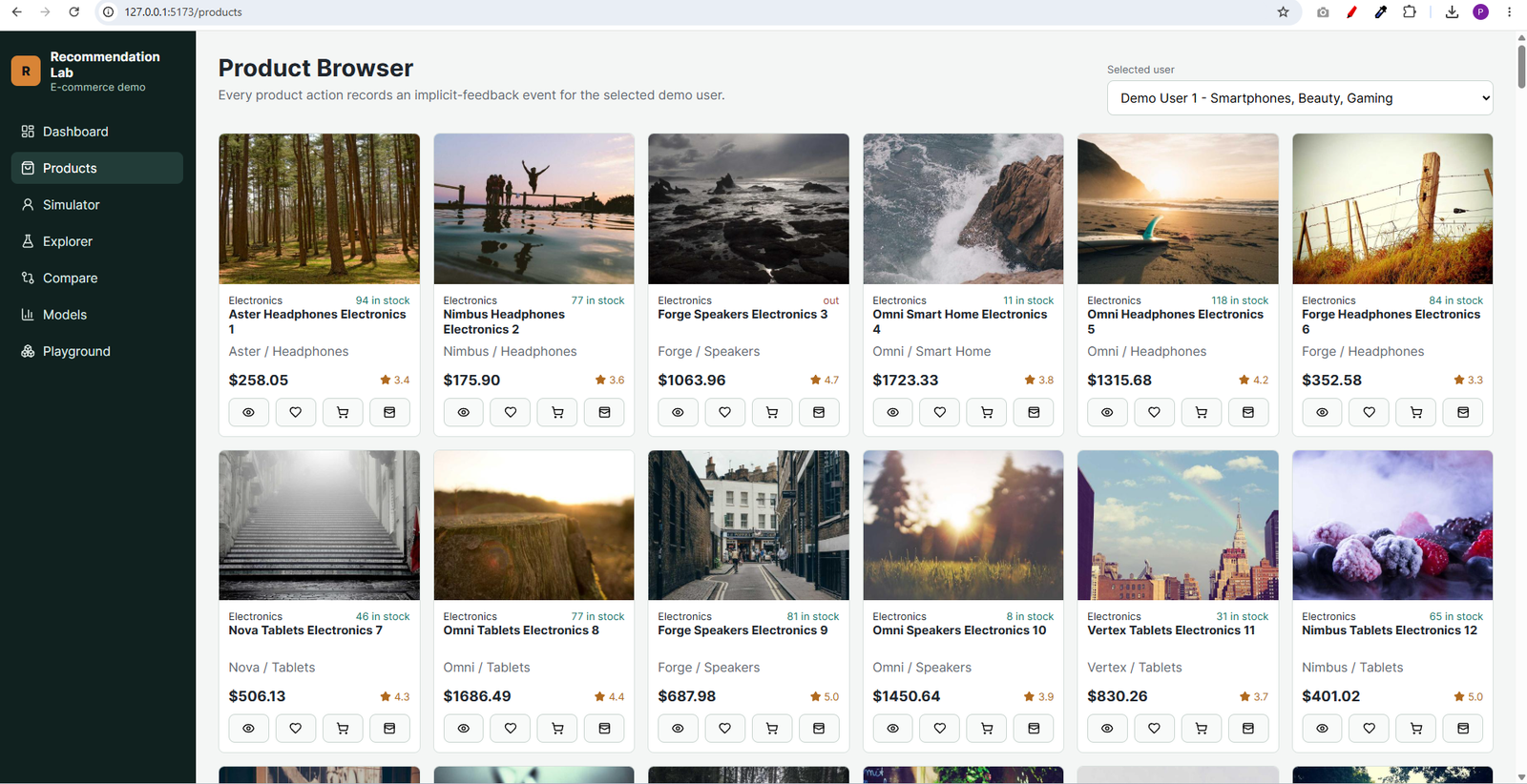Image resolution: width=1527 pixels, height=784 pixels.
Task: Select Products in the sidebar
Action: [x=97, y=168]
